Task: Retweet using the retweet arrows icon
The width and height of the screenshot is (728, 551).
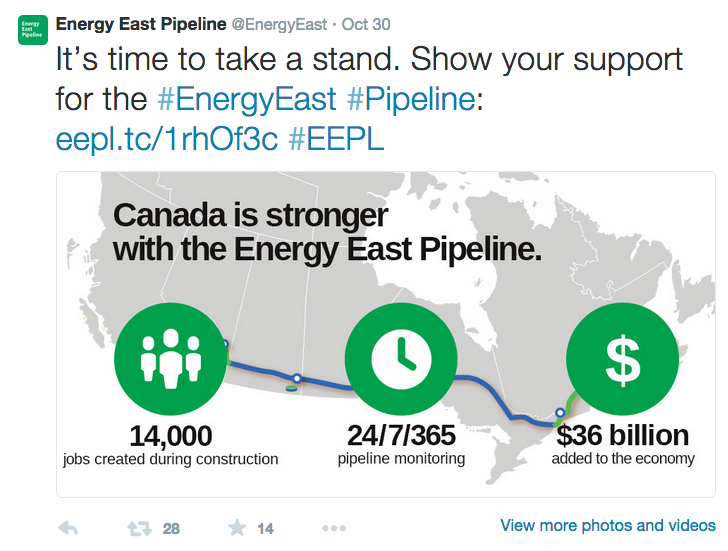Action: [x=139, y=528]
